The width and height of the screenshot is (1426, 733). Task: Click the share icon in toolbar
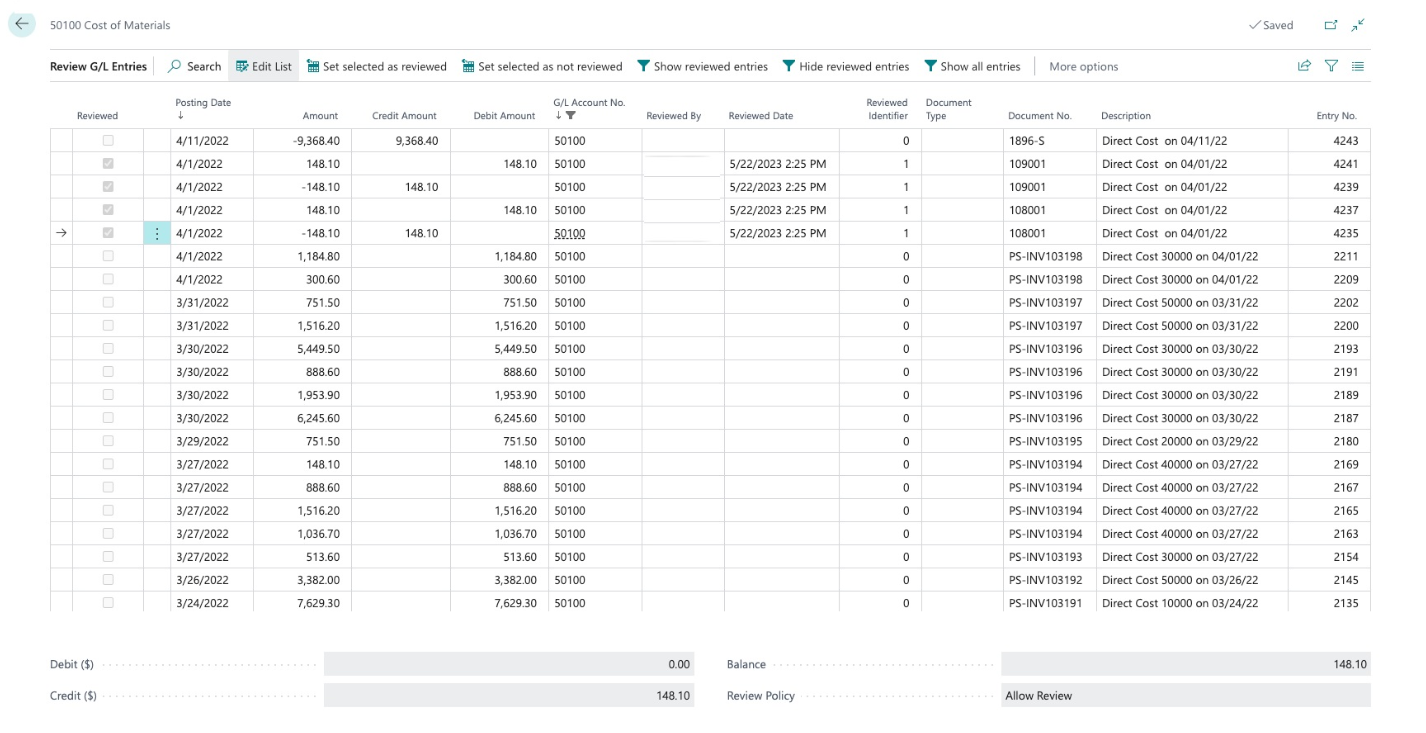[x=1304, y=66]
